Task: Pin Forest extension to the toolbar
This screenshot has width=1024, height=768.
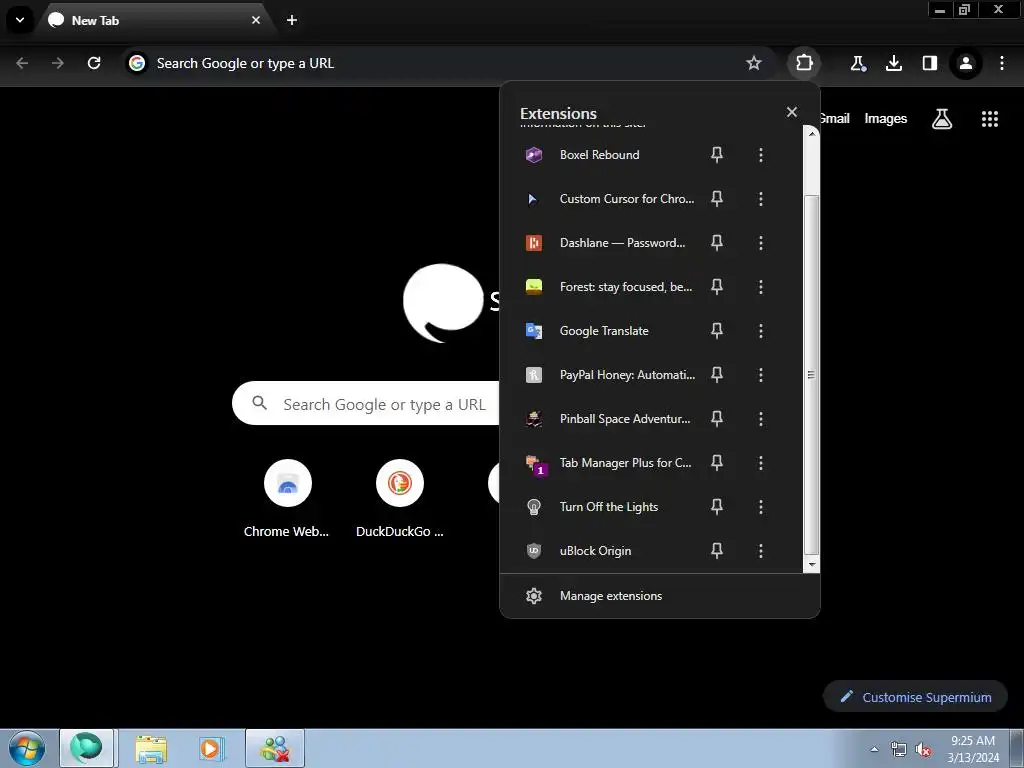Action: [716, 287]
